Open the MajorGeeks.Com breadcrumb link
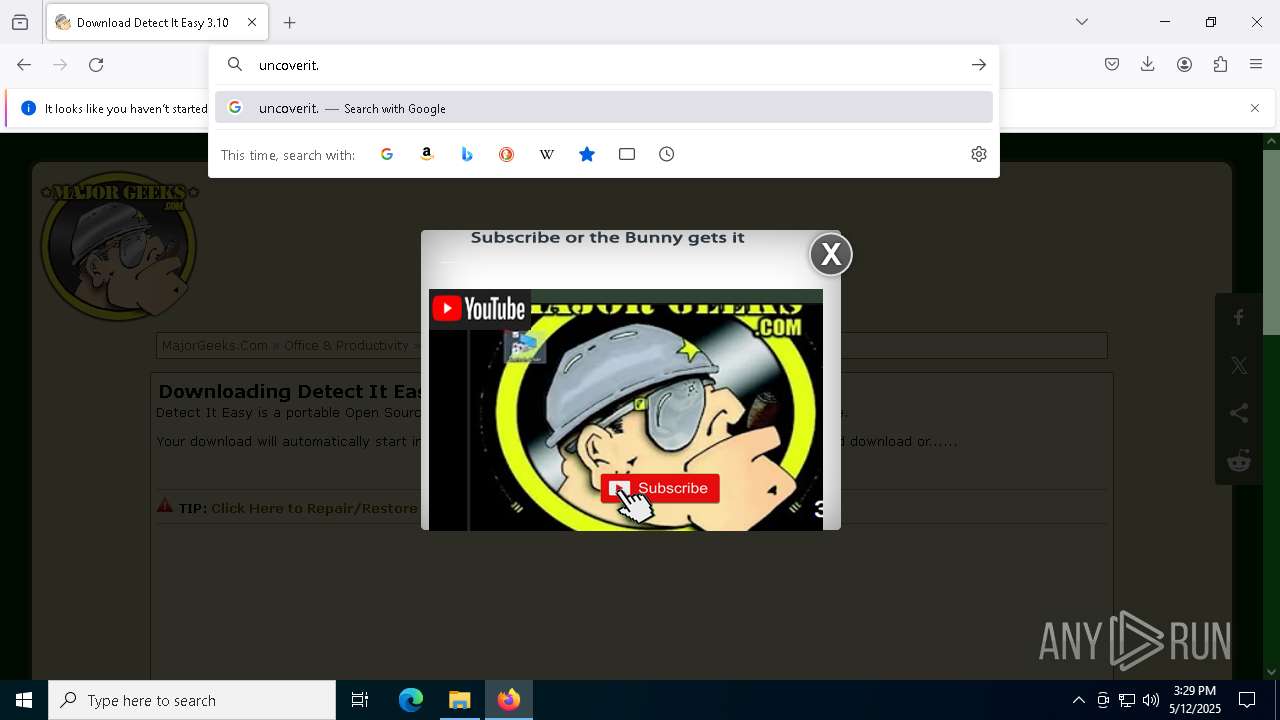1280x720 pixels. pos(215,346)
